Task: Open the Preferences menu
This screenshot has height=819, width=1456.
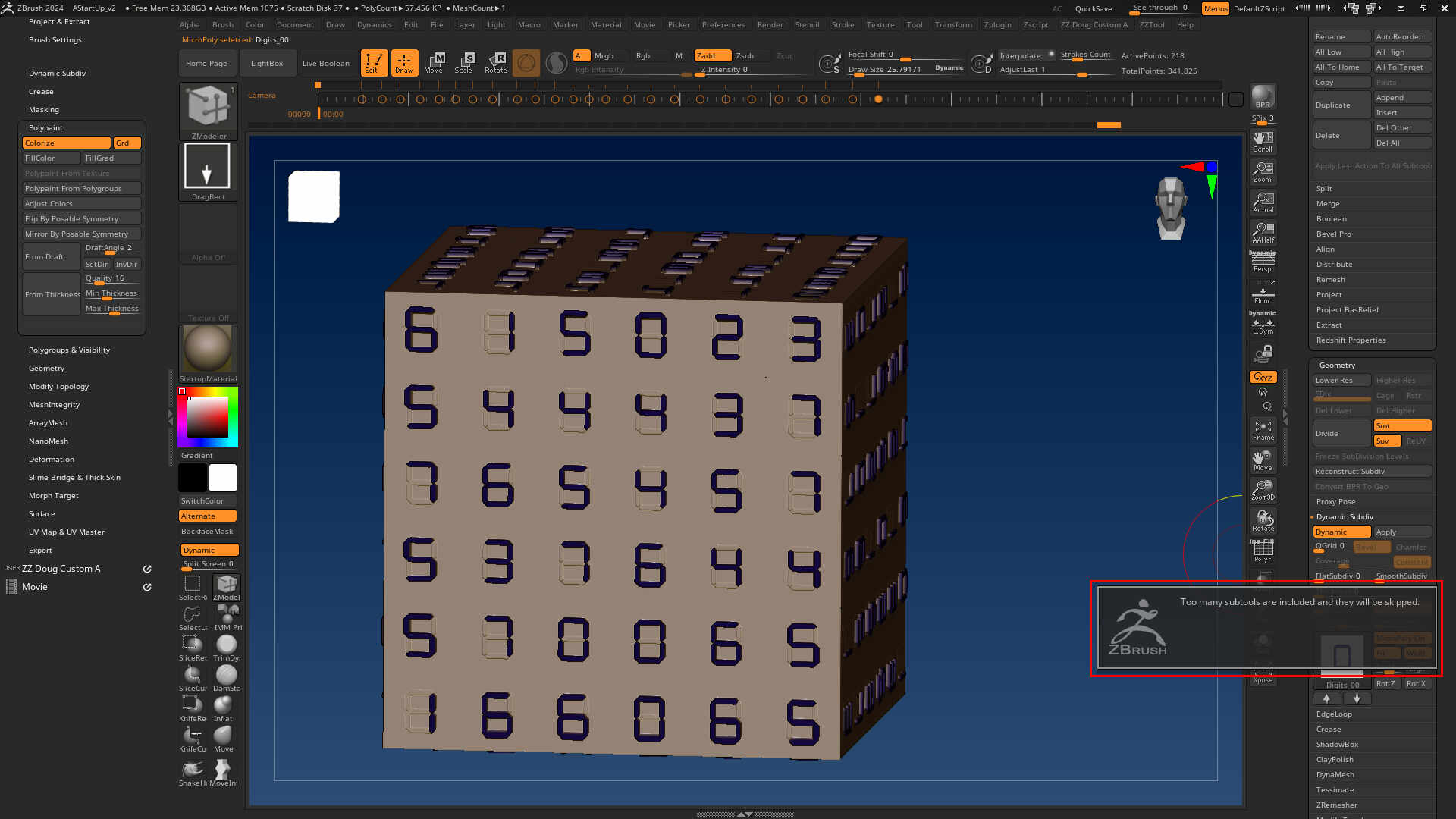Action: pos(723,24)
